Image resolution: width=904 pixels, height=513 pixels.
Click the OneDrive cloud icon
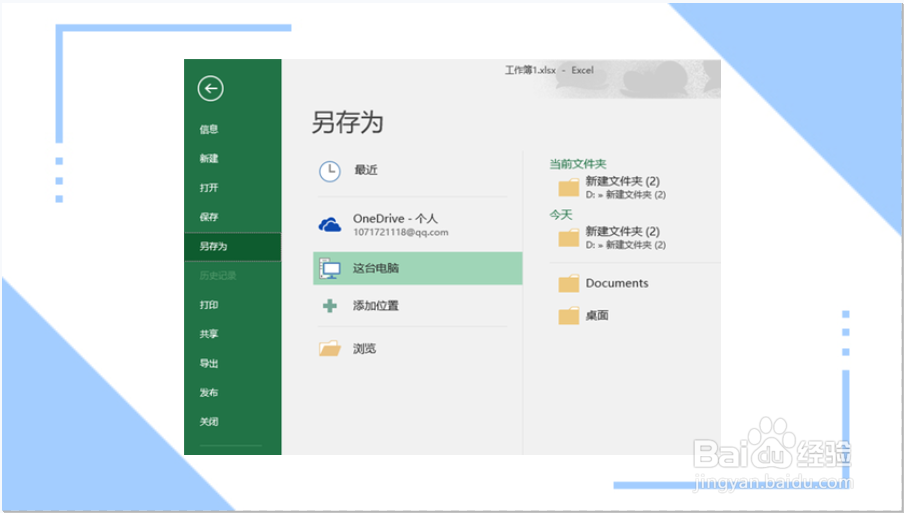pyautogui.click(x=330, y=225)
